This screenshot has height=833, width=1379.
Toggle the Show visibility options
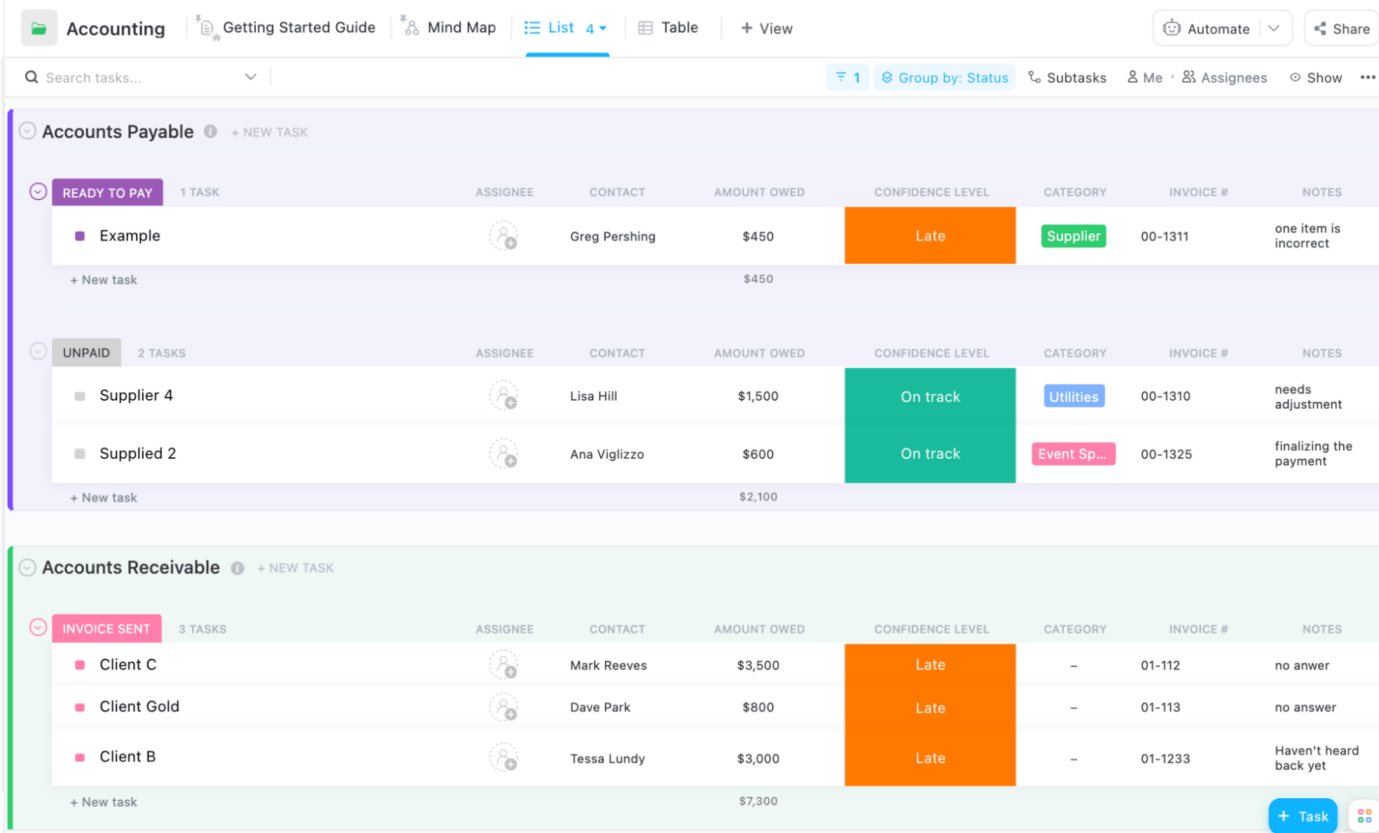click(1315, 77)
